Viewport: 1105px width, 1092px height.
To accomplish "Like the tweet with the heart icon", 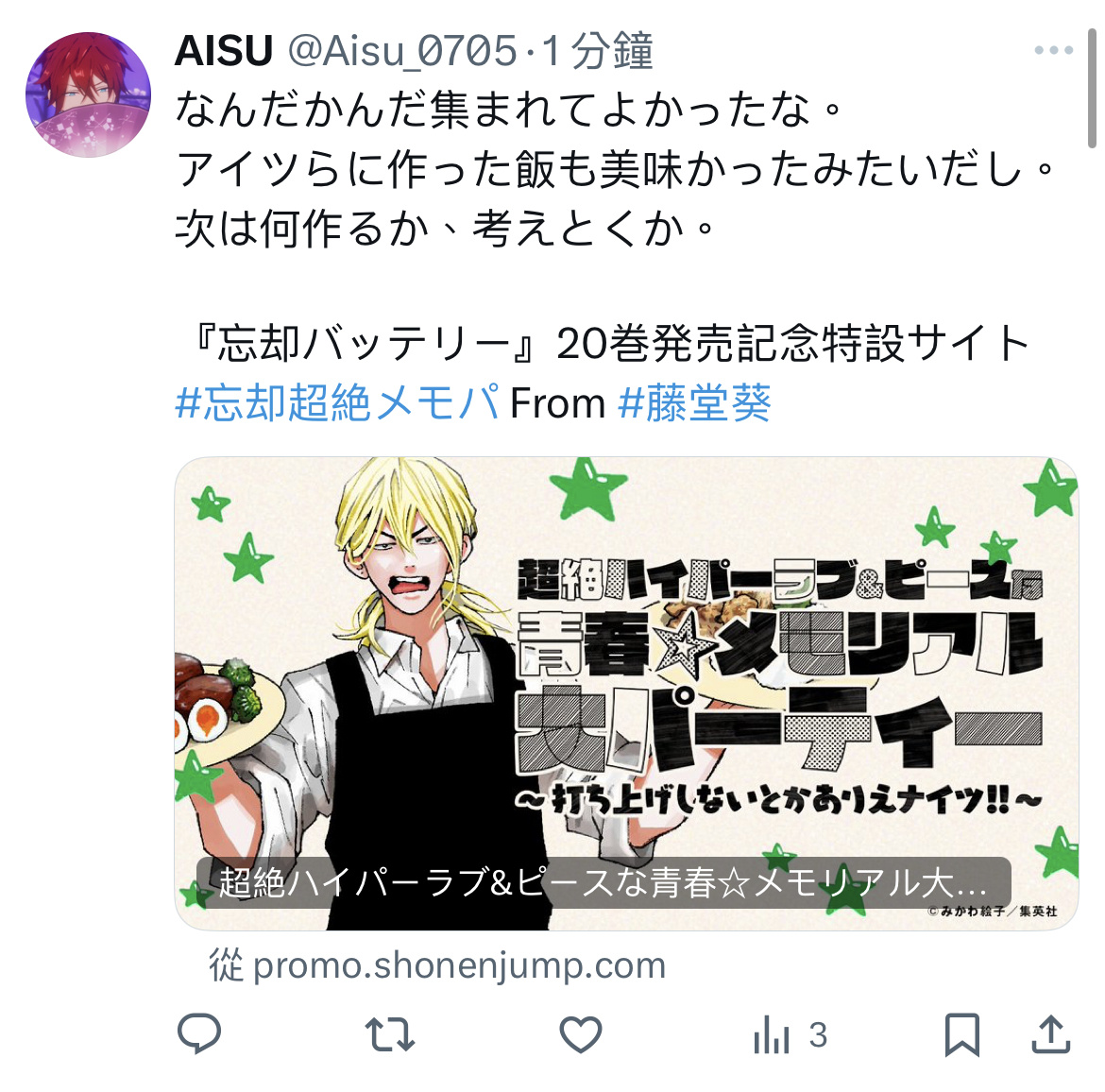I will [x=581, y=1035].
